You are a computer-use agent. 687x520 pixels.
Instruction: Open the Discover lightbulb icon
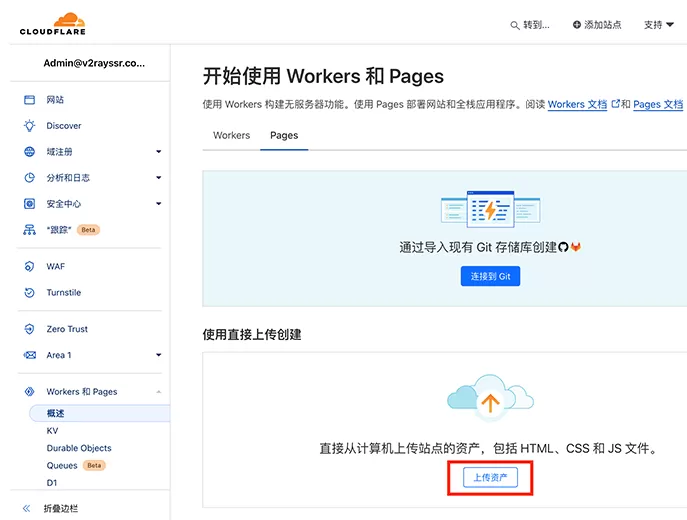29,126
